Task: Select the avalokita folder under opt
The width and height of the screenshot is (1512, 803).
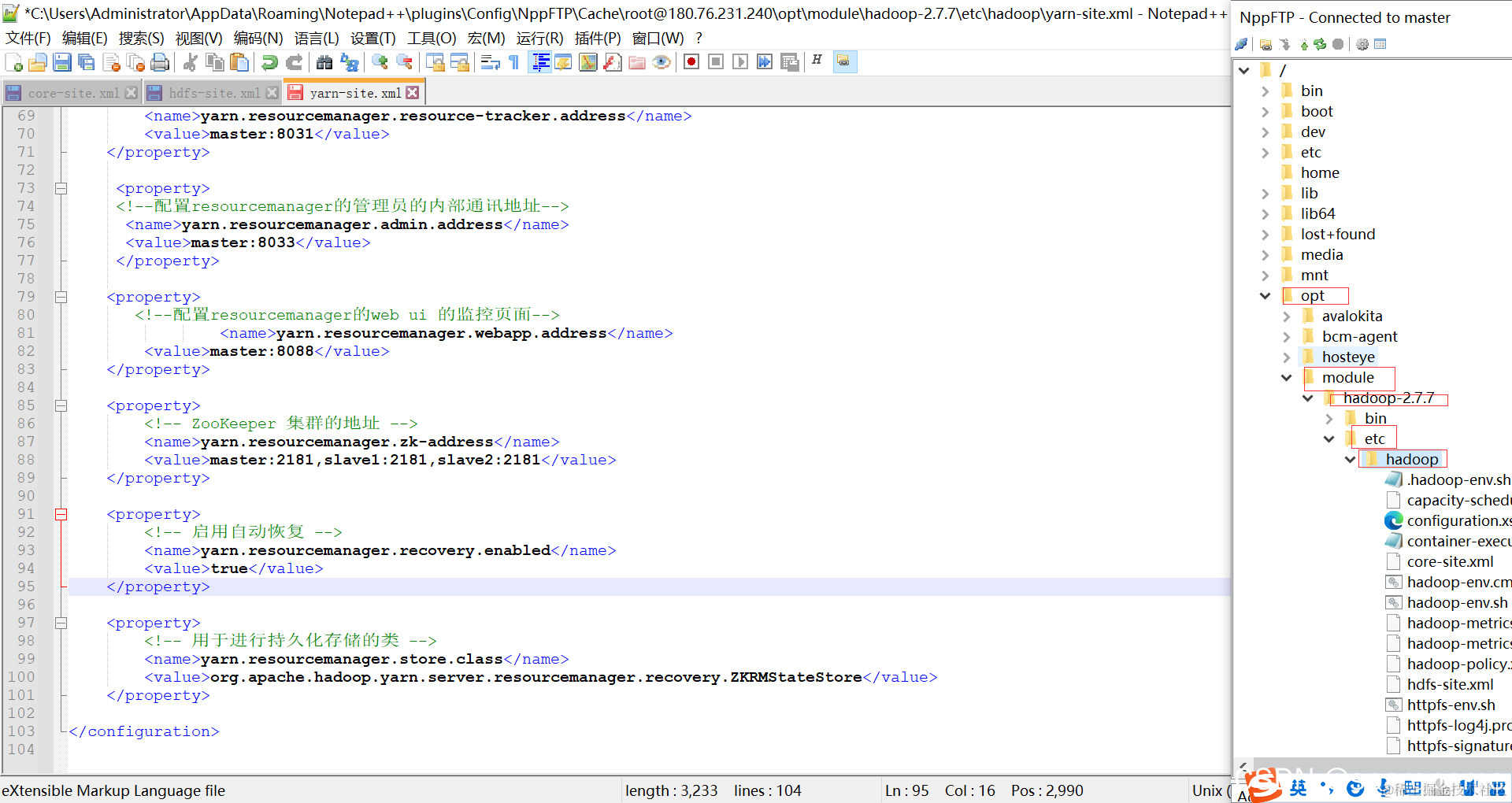Action: (1352, 316)
